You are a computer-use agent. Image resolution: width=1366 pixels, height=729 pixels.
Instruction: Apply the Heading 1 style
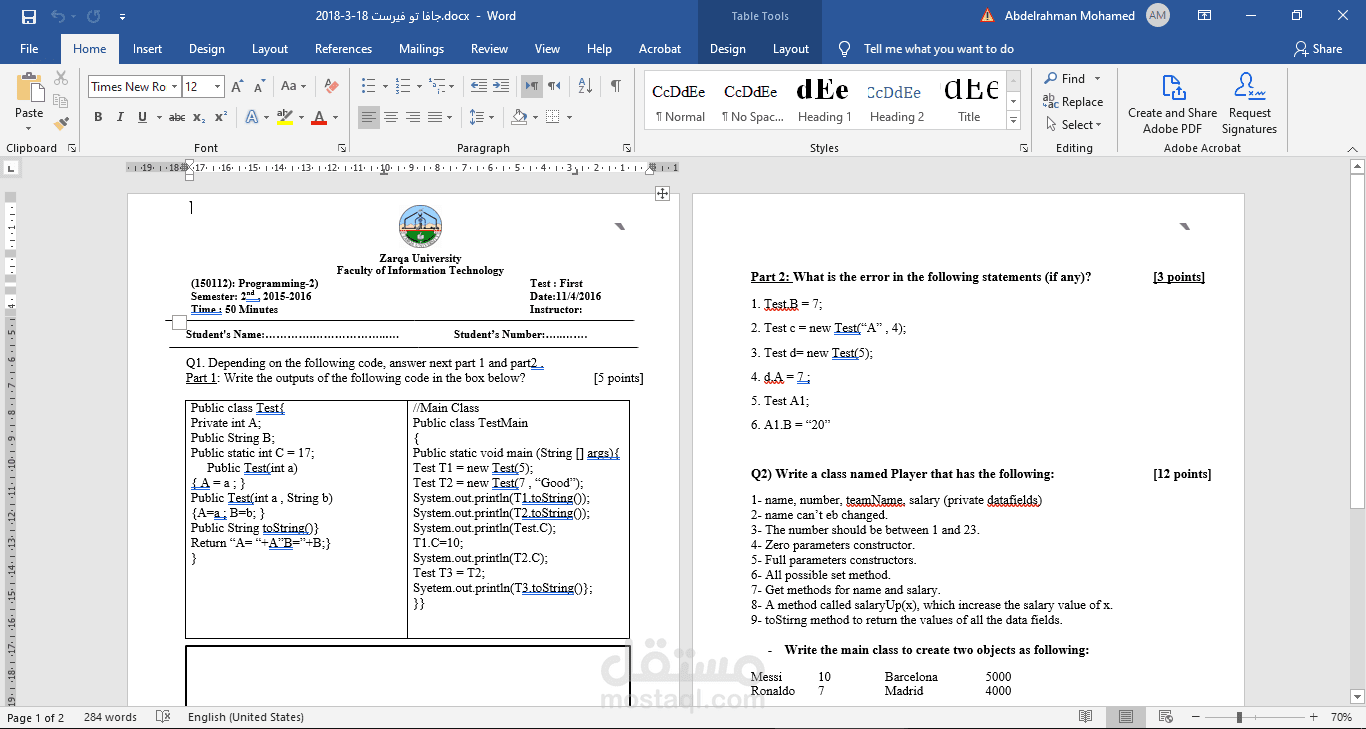click(824, 100)
